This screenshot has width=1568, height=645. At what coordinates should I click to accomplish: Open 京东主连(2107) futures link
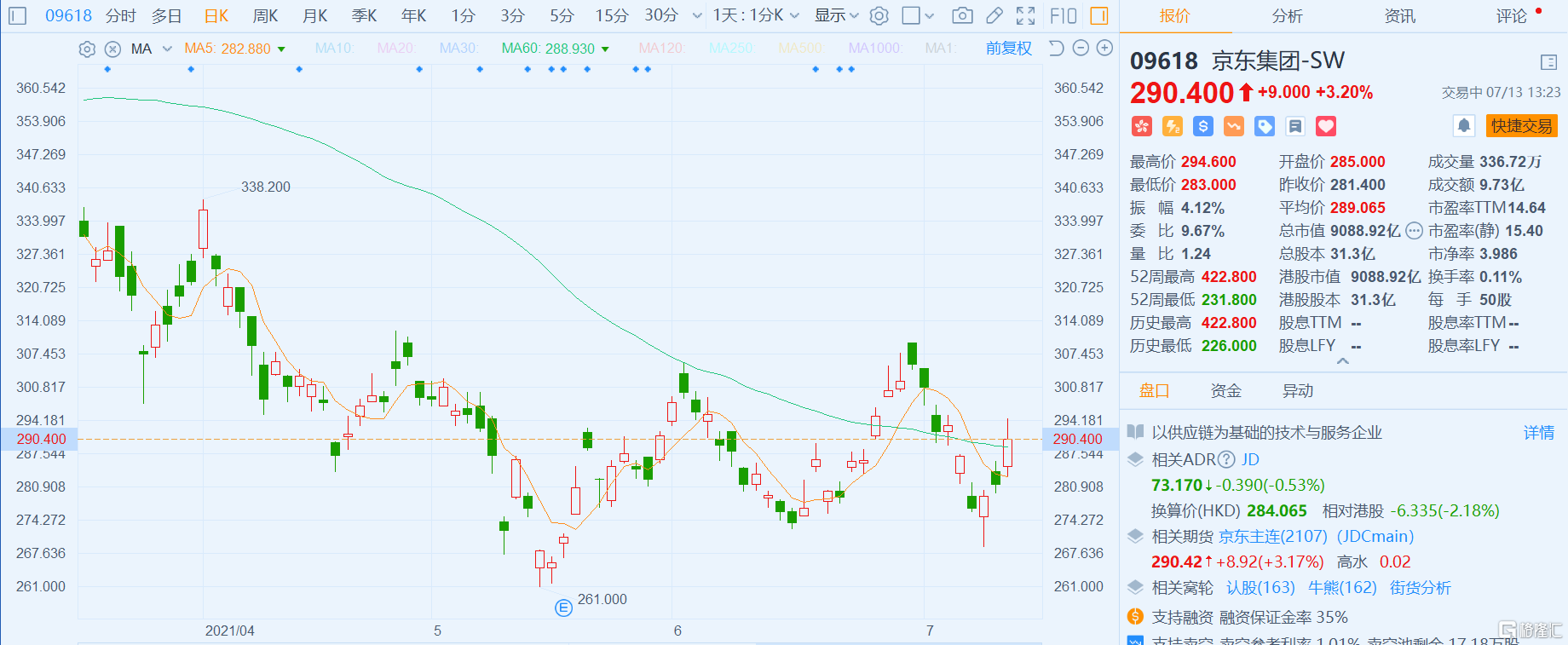pos(1273,537)
